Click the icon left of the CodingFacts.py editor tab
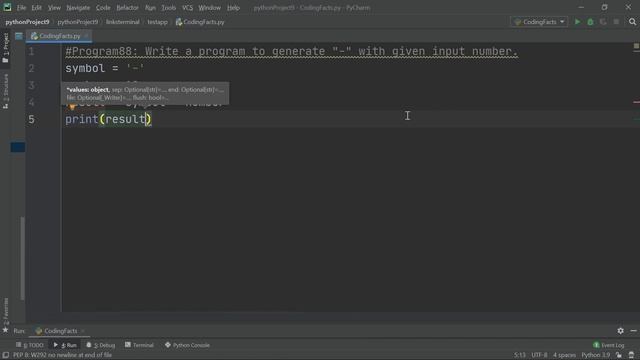640x360 pixels. click(19, 36)
